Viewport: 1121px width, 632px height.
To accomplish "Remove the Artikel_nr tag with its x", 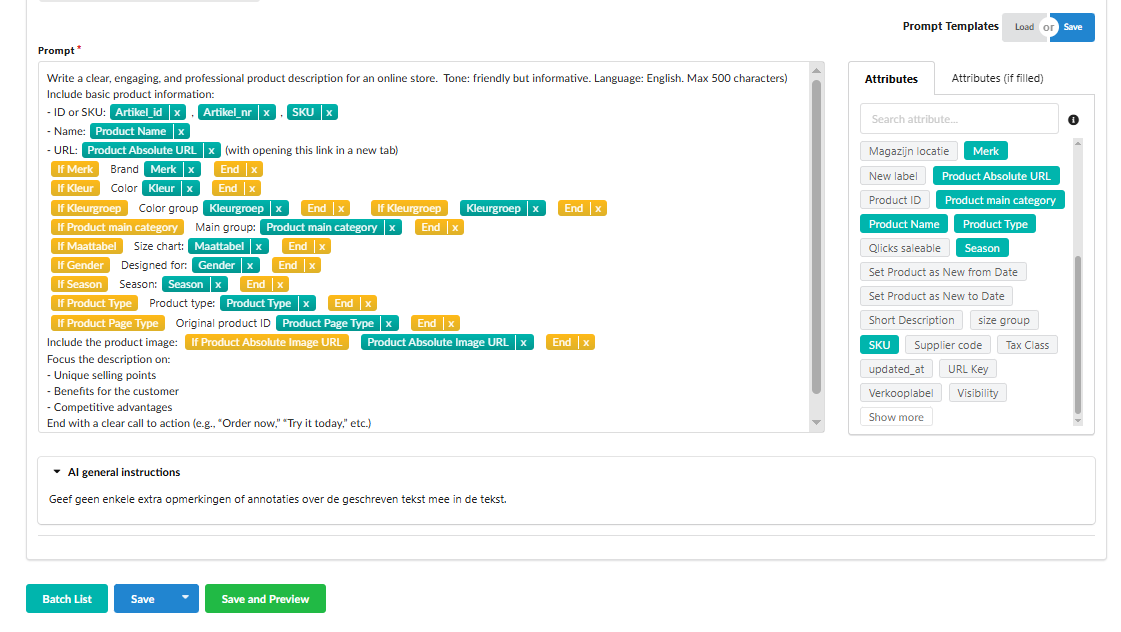I will (267, 112).
